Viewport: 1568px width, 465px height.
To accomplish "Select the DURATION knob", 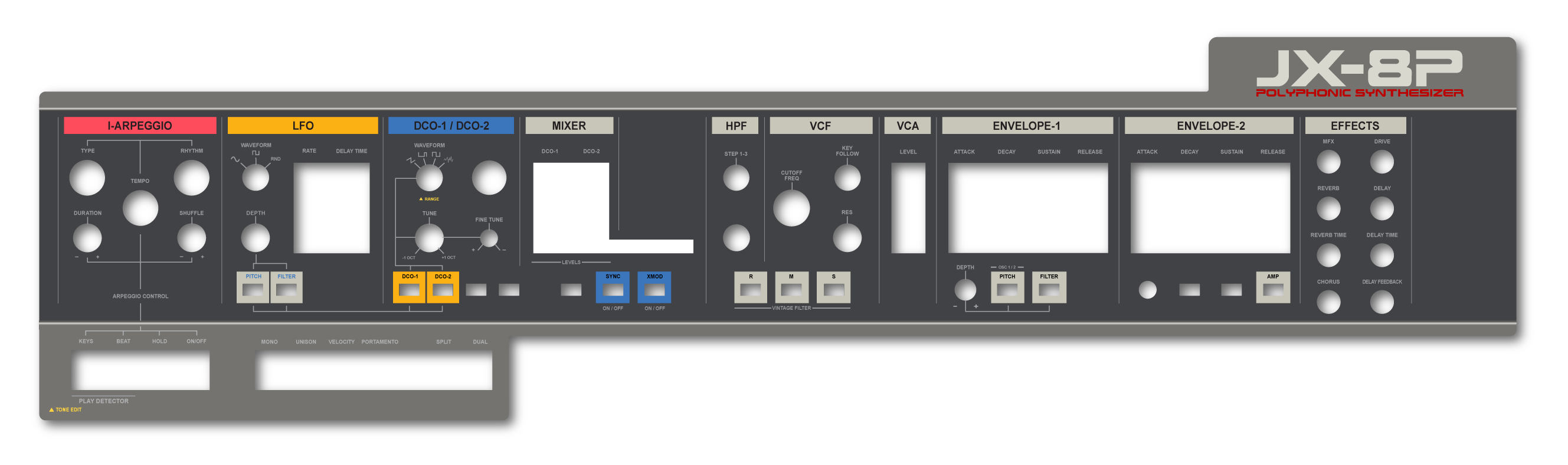I will point(87,238).
